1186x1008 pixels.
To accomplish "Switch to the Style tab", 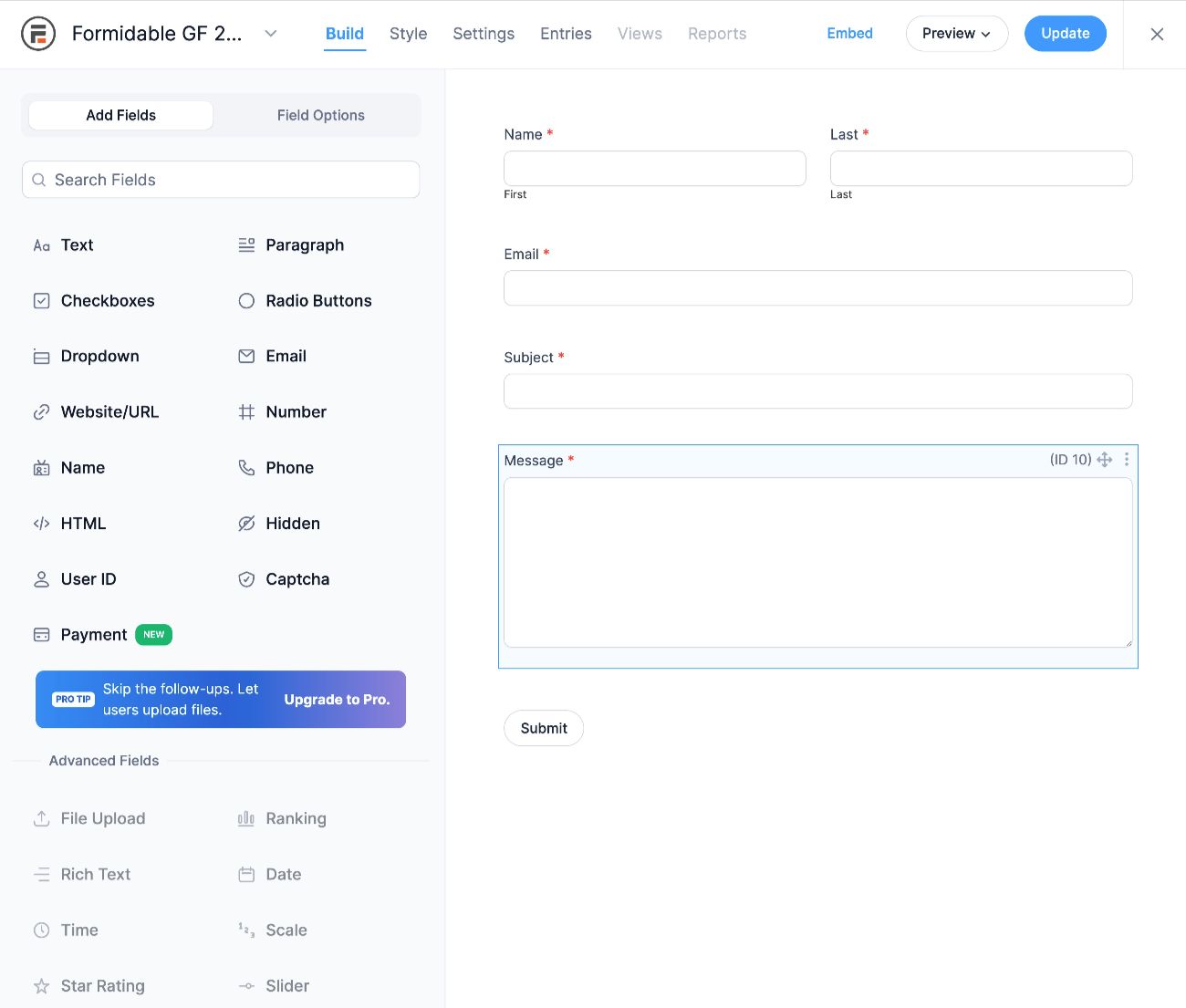I will 408,34.
